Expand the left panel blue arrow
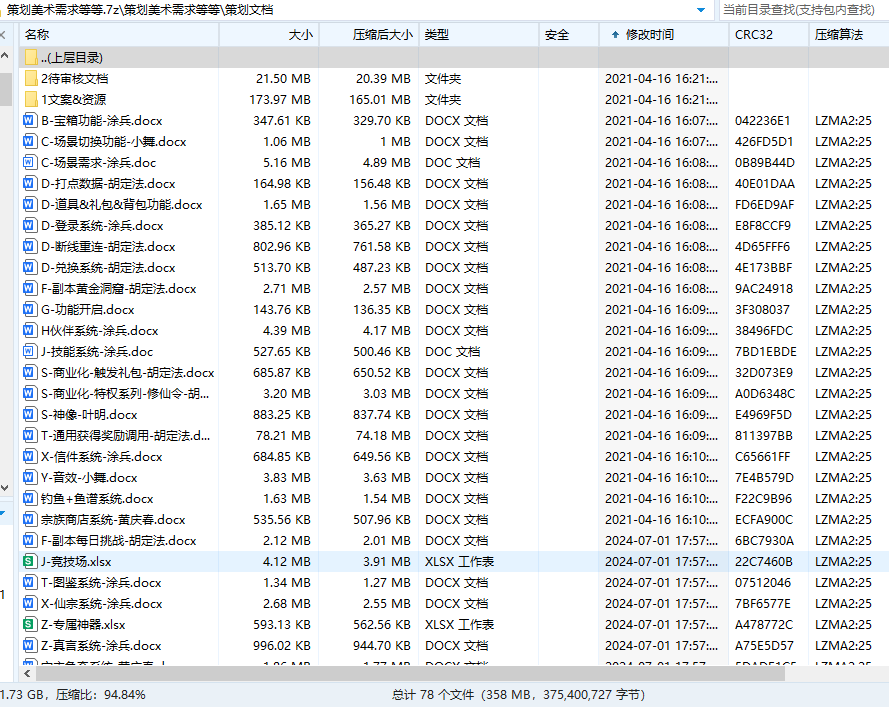The image size is (889, 707). click(4, 516)
